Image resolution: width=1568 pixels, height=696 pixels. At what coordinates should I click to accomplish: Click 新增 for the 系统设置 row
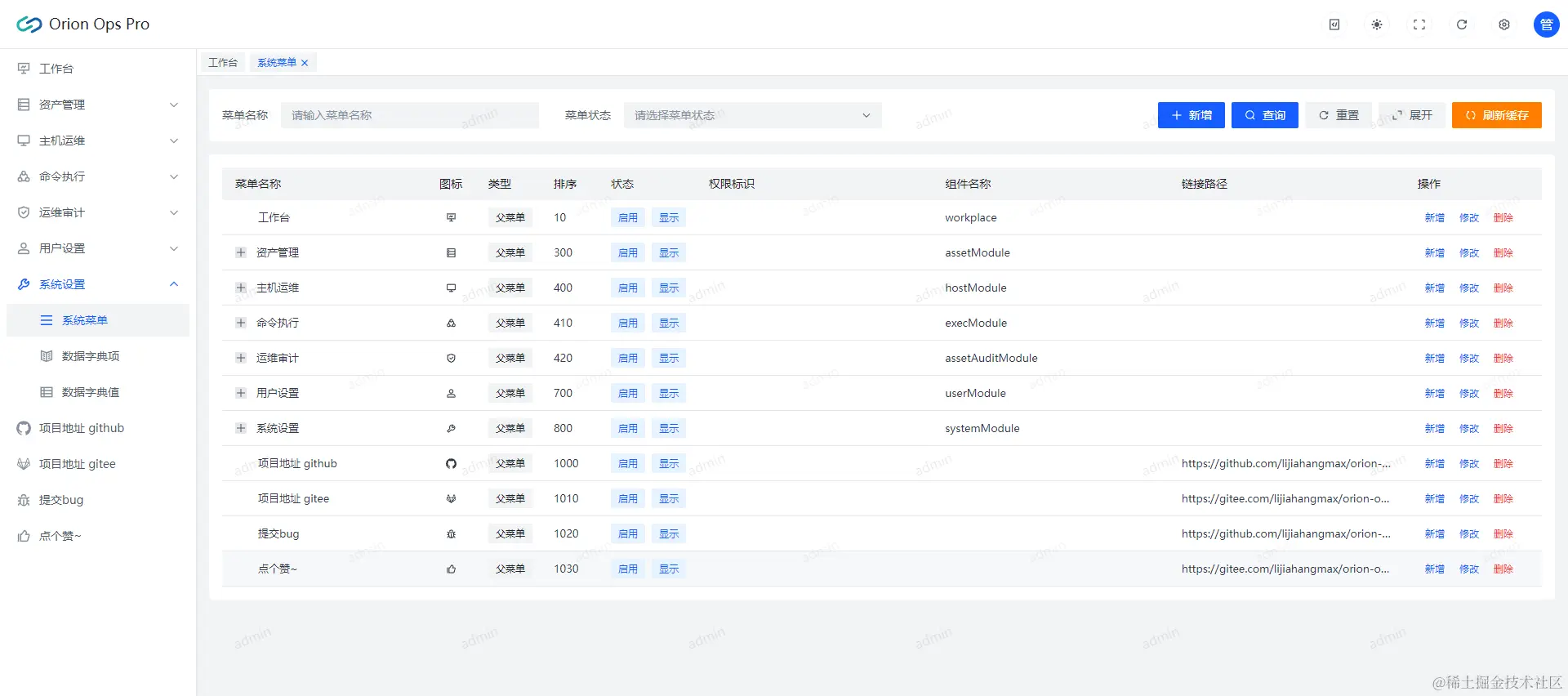pos(1435,428)
